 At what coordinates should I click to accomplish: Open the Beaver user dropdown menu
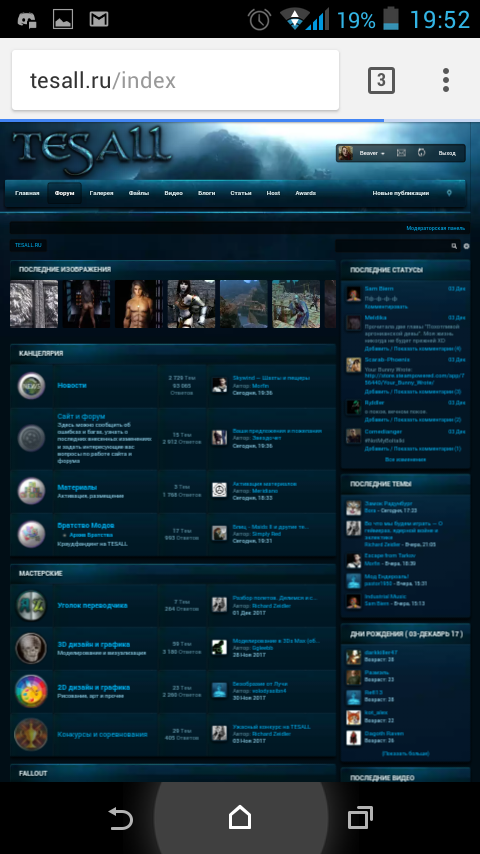pyautogui.click(x=372, y=154)
